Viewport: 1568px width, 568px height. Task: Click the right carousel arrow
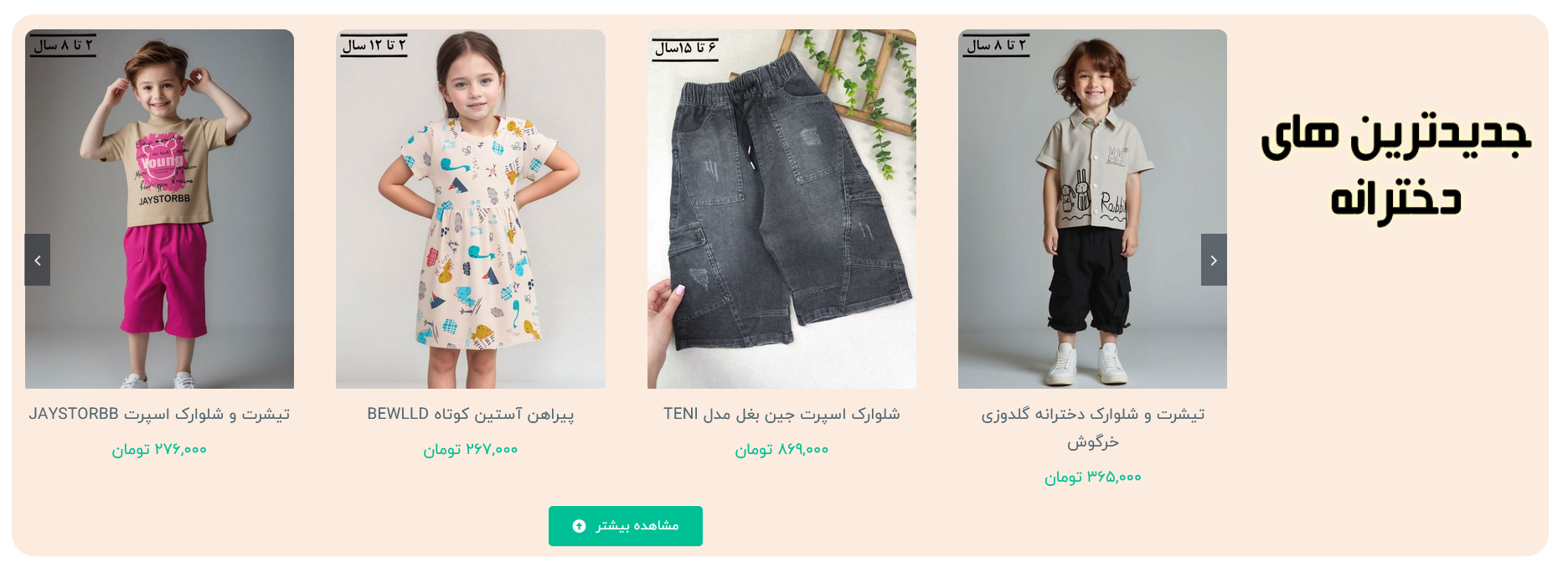(x=1214, y=260)
